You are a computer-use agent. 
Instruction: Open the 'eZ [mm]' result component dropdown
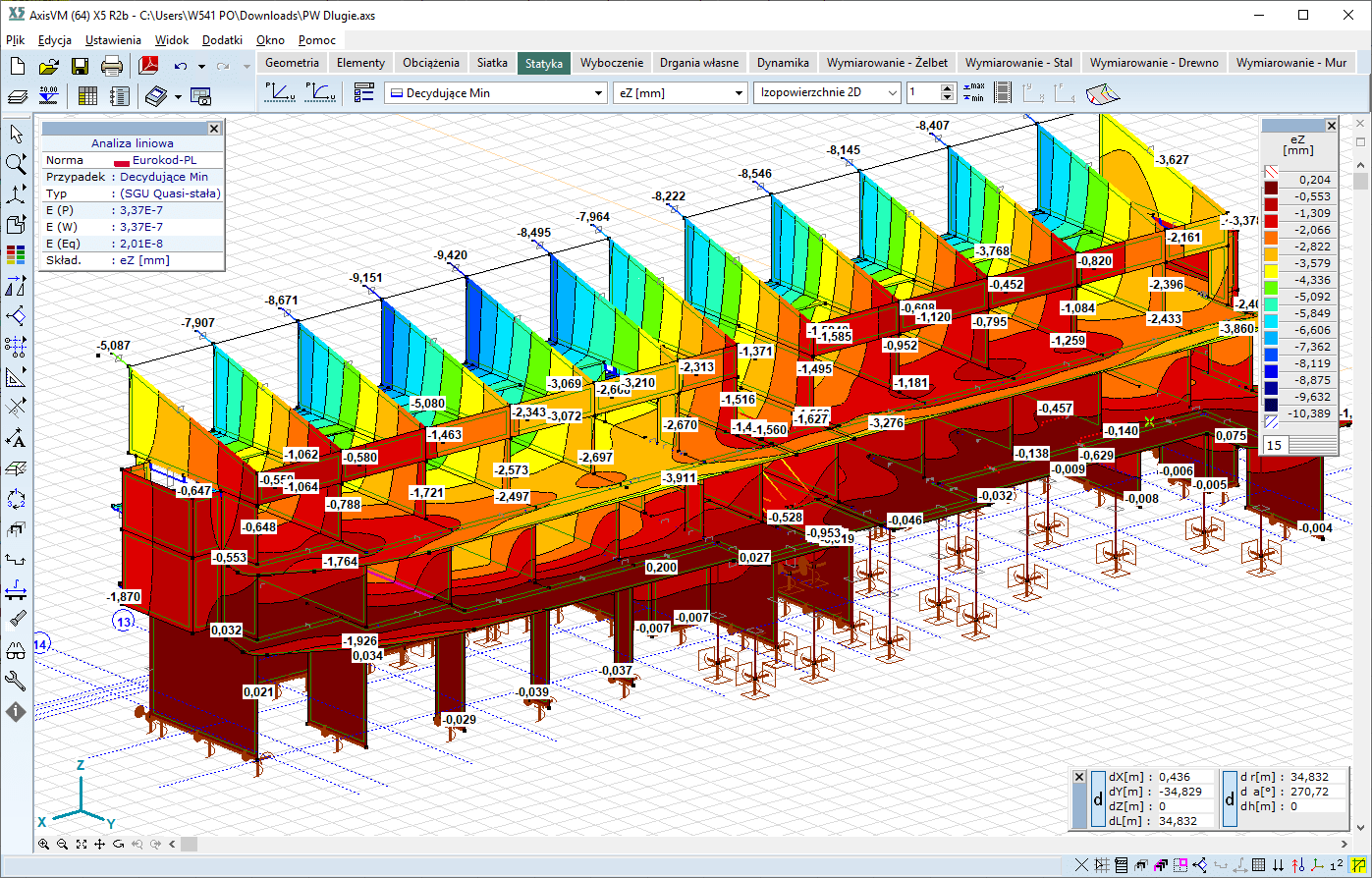click(x=740, y=93)
